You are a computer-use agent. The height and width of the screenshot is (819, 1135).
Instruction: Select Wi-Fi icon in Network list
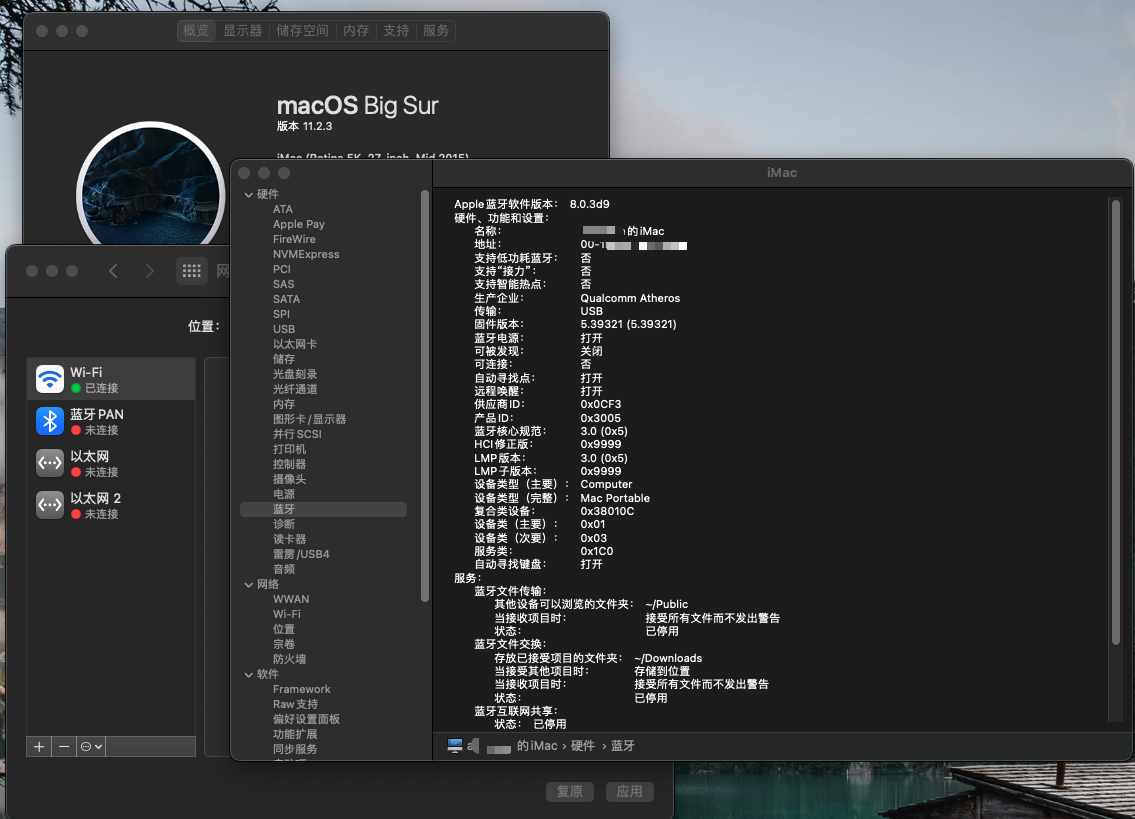tap(50, 379)
